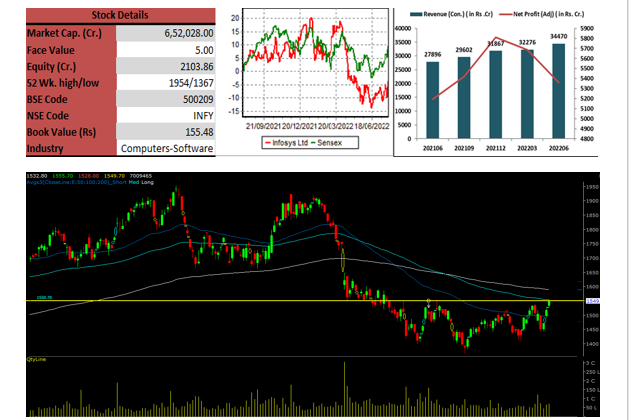Click the 5900 net profit axis value
The width and height of the screenshot is (629, 420).
586,28
